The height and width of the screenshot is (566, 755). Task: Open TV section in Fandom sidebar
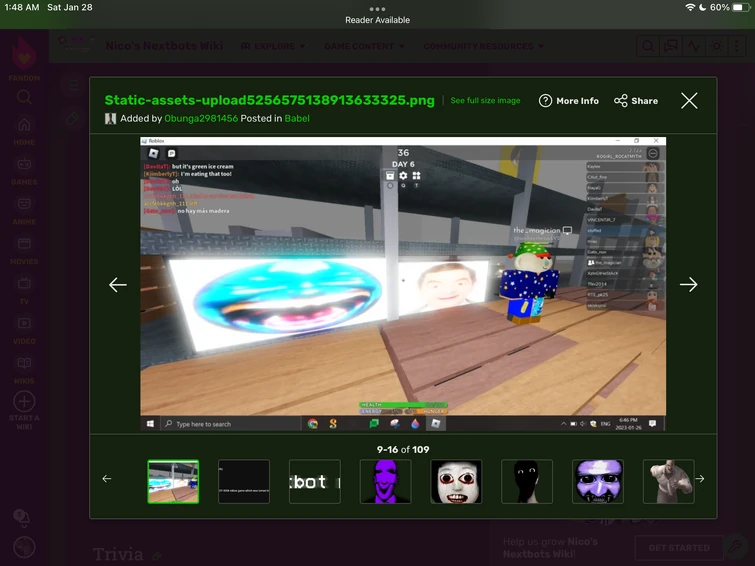coord(24,291)
